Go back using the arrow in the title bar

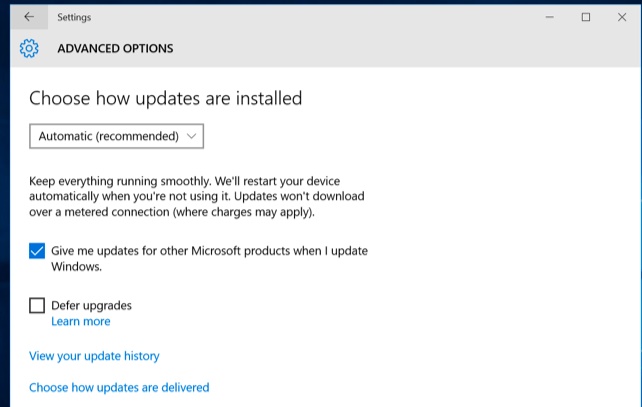(x=29, y=17)
